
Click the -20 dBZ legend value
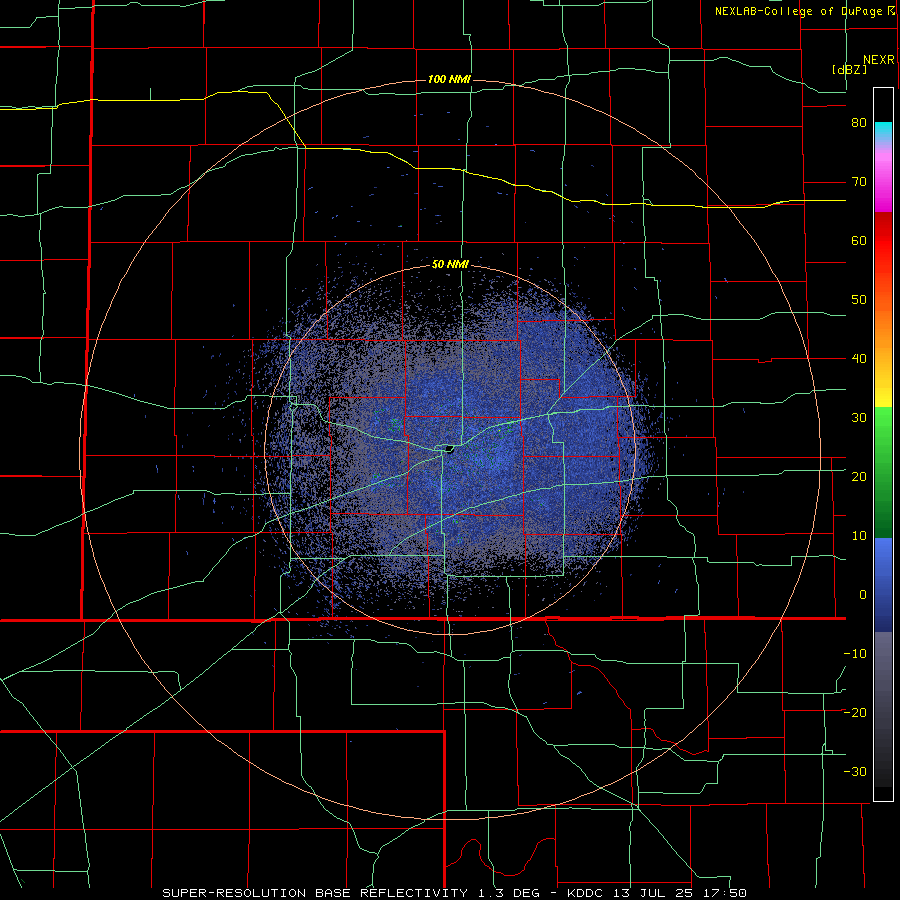point(855,712)
